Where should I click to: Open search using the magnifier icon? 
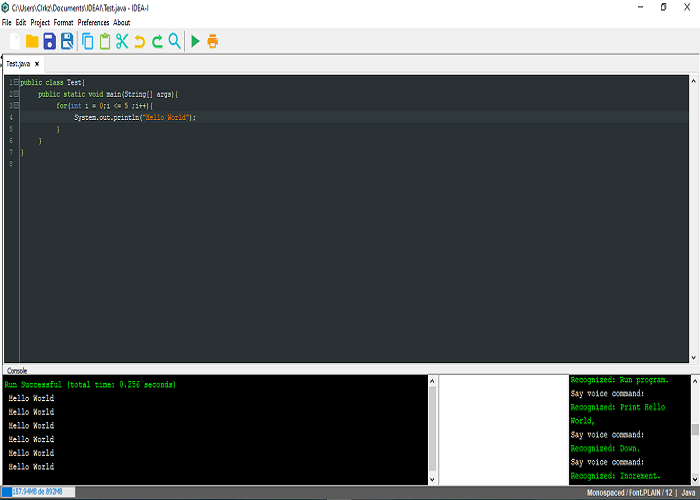coord(175,41)
